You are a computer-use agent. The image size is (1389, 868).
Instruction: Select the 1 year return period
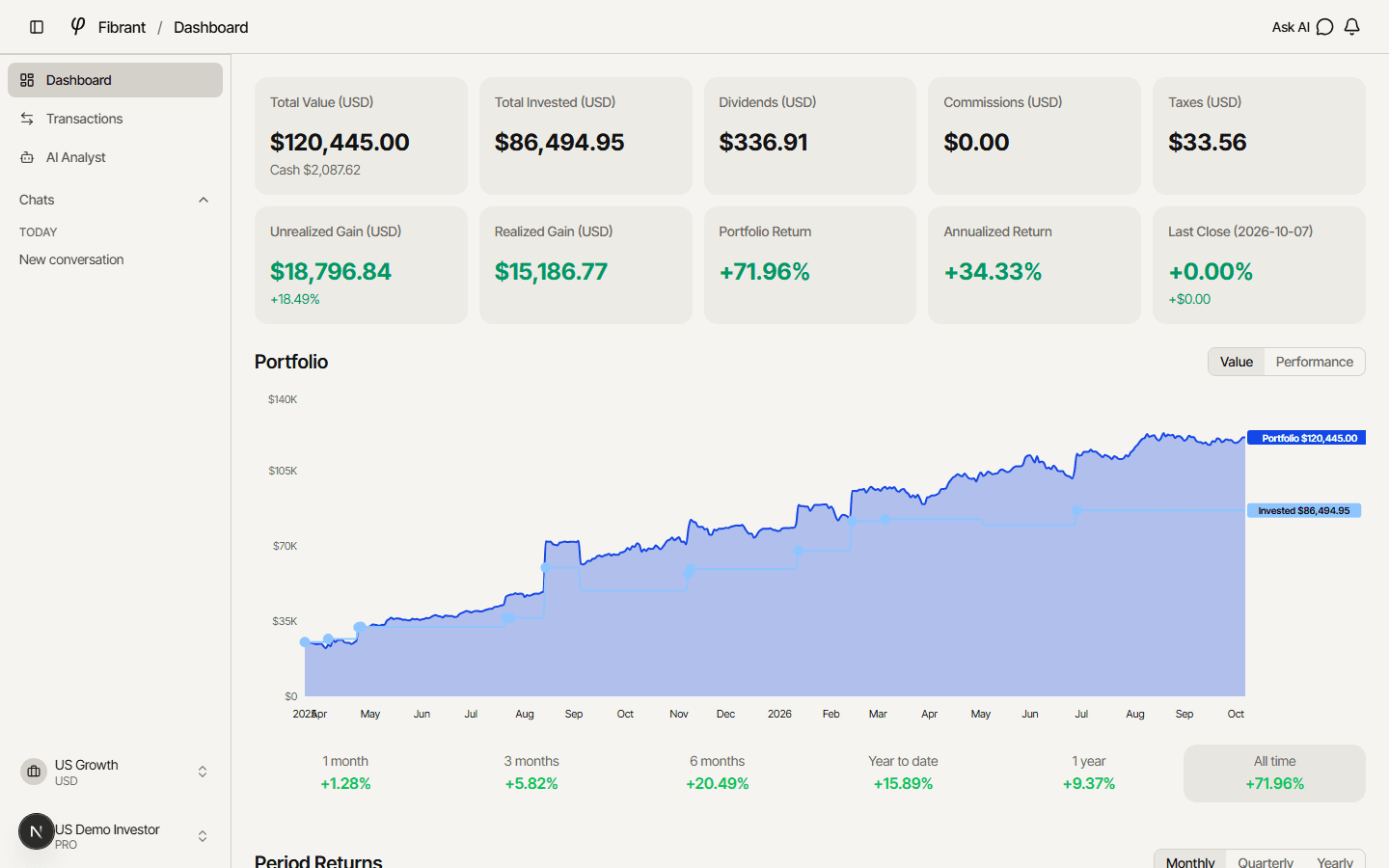[x=1089, y=773]
